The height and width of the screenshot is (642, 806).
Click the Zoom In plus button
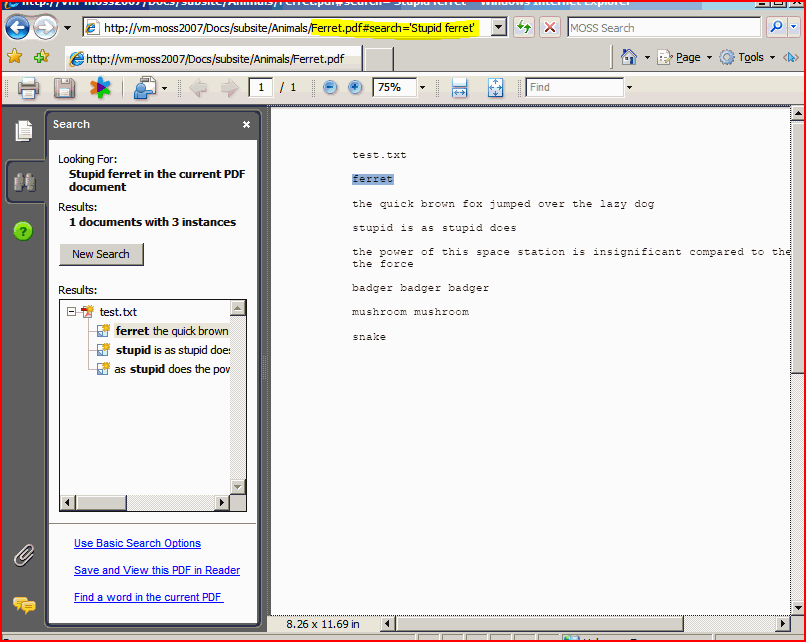pyautogui.click(x=355, y=88)
